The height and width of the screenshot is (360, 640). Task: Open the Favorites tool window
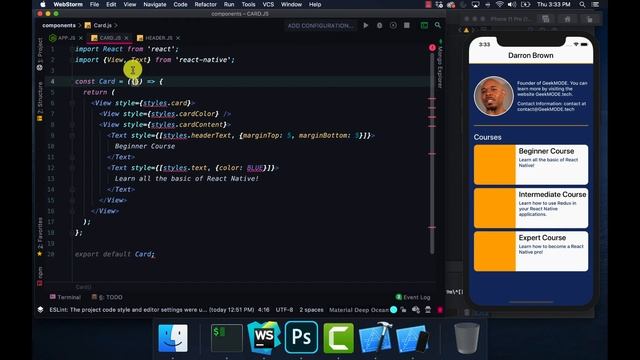coord(40,237)
